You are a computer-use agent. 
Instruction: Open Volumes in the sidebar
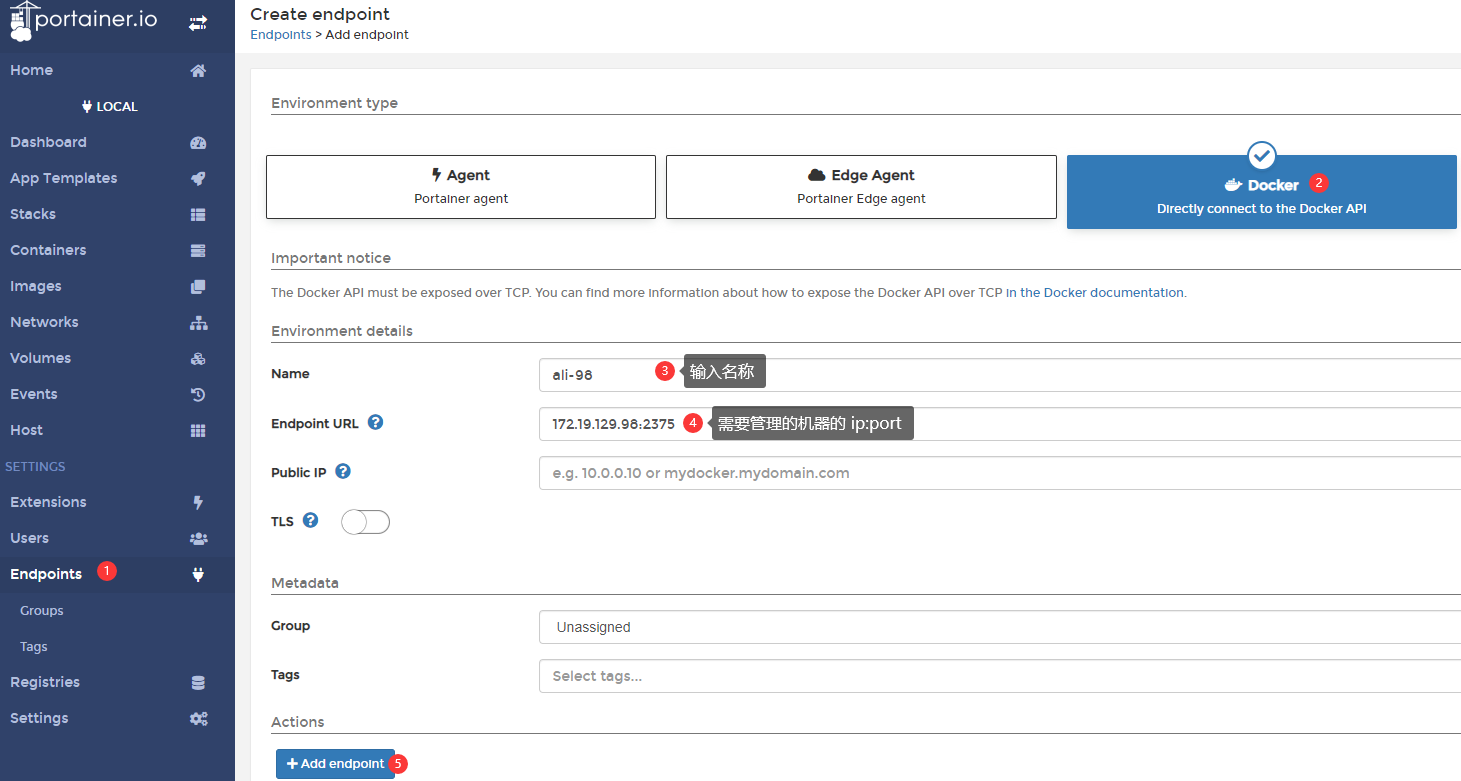(117, 358)
